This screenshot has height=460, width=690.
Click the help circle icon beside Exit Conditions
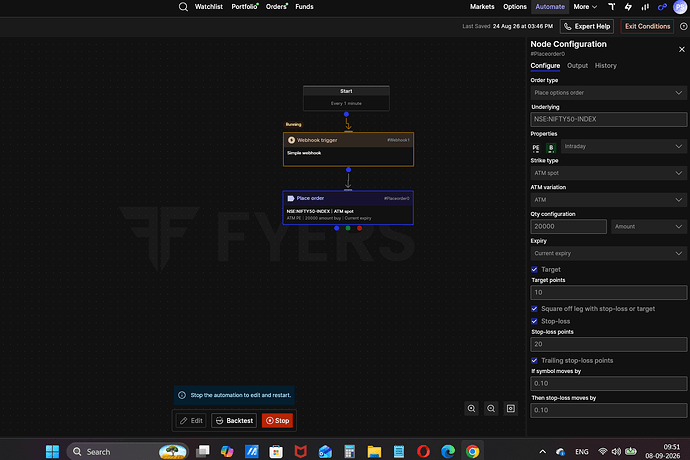click(683, 26)
